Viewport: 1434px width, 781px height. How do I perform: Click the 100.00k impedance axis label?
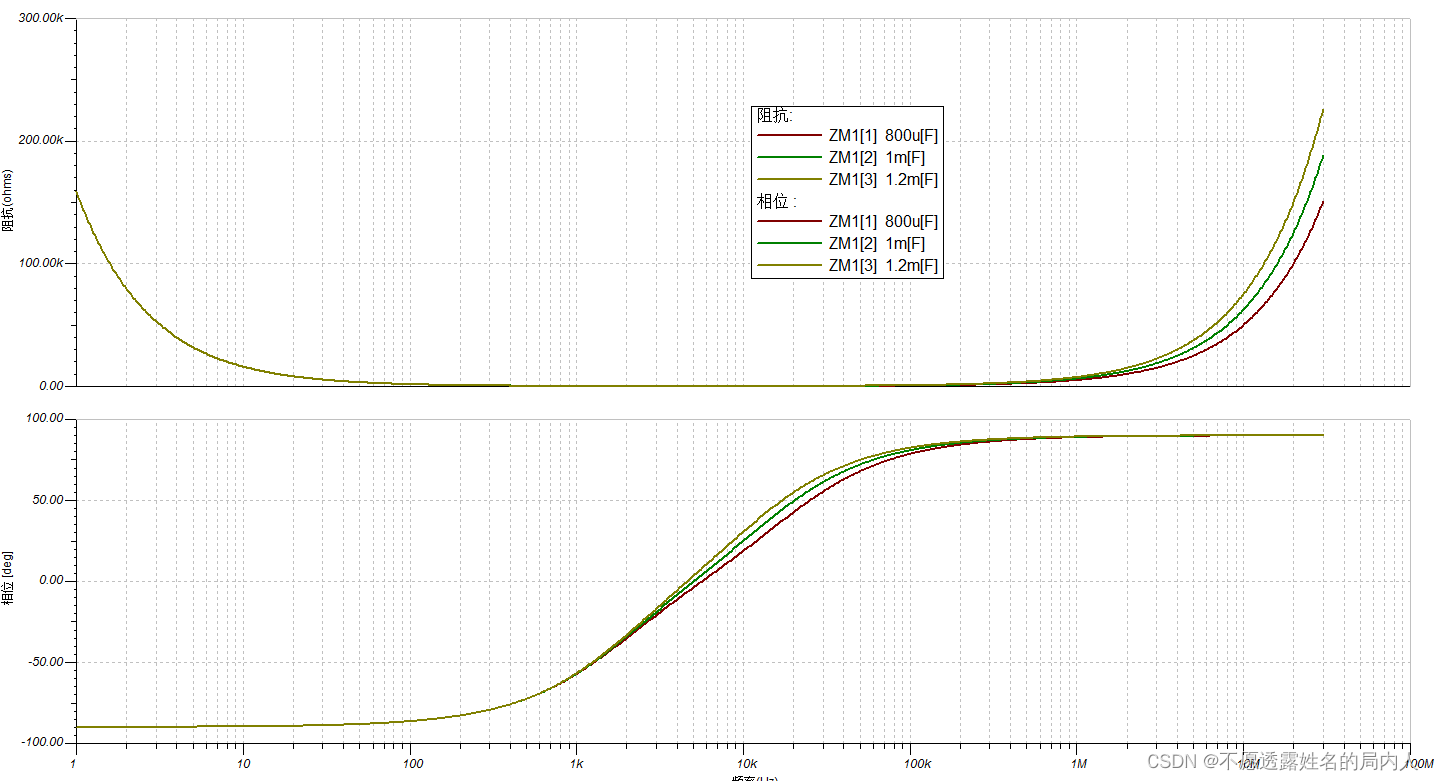(x=40, y=263)
